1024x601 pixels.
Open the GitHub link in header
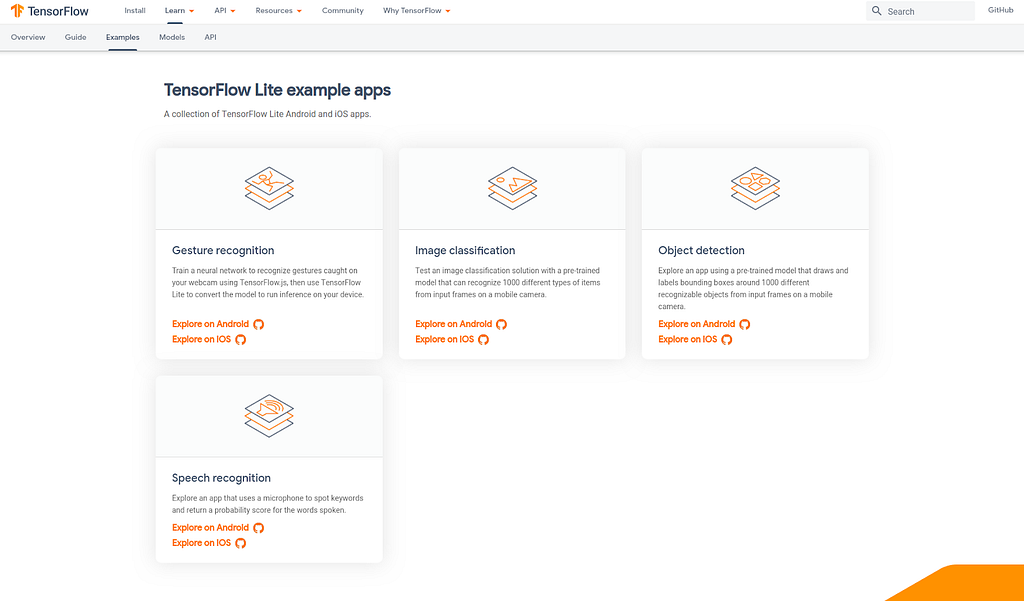pos(1000,10)
